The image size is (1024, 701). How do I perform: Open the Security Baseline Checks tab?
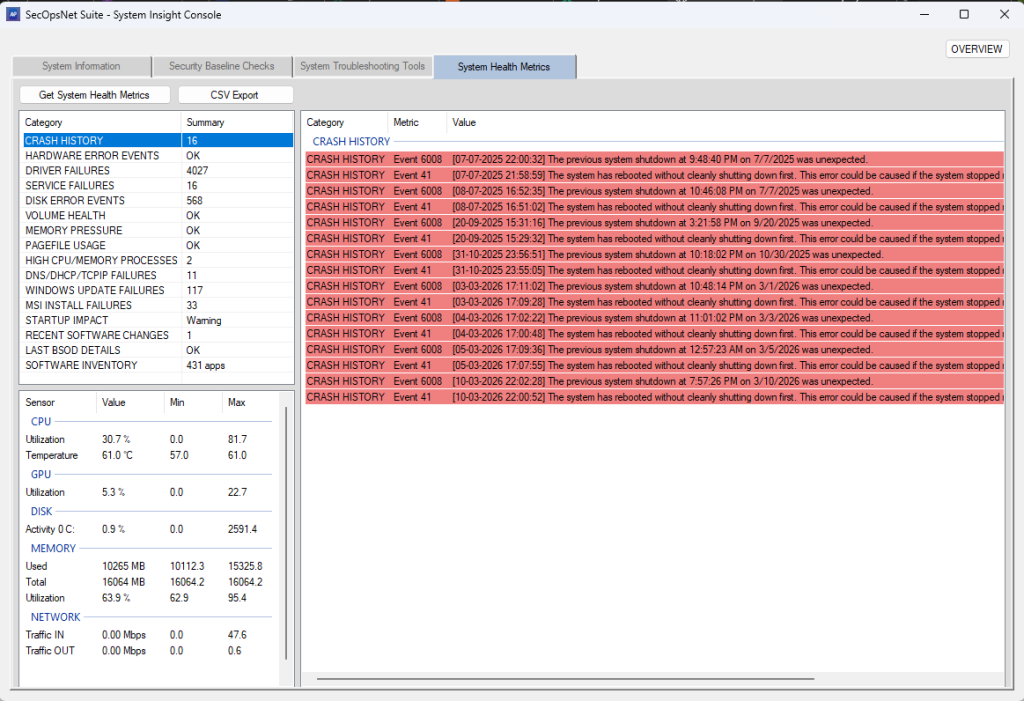[x=221, y=67]
